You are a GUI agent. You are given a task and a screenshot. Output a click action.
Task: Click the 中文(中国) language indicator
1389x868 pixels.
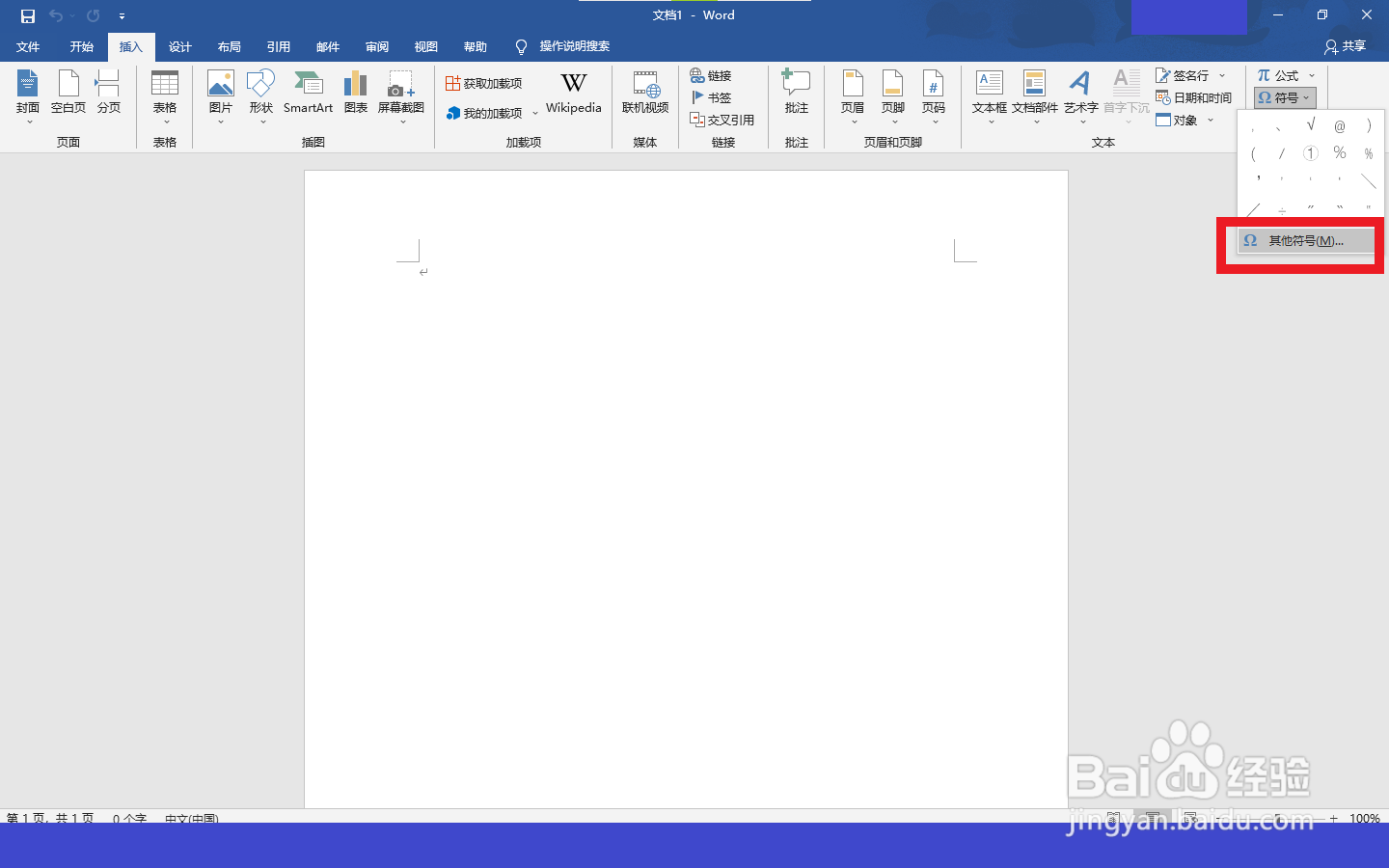[191, 819]
